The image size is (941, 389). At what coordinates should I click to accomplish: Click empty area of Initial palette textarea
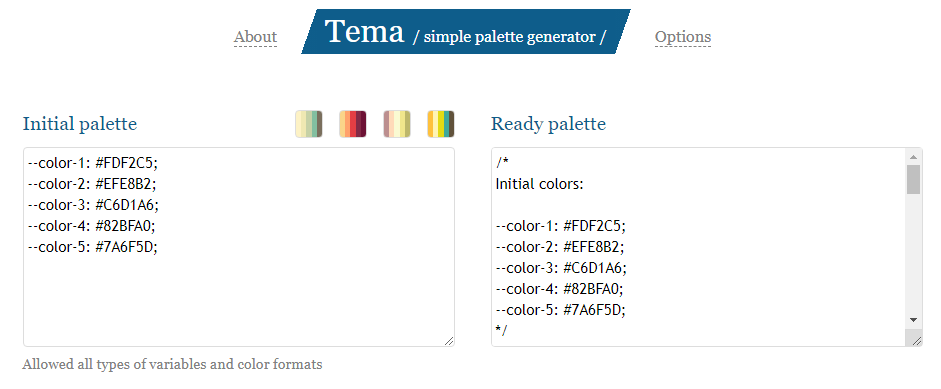(239, 300)
